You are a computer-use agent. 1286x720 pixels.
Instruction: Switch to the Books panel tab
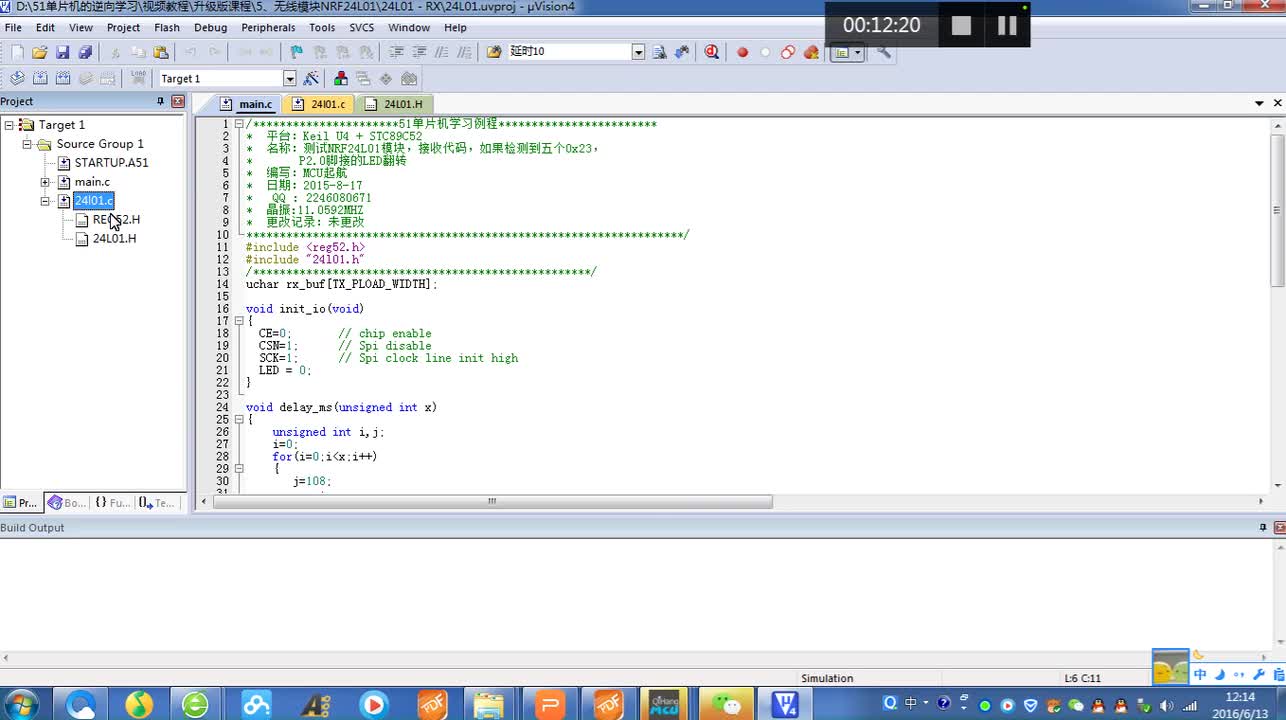(x=68, y=503)
